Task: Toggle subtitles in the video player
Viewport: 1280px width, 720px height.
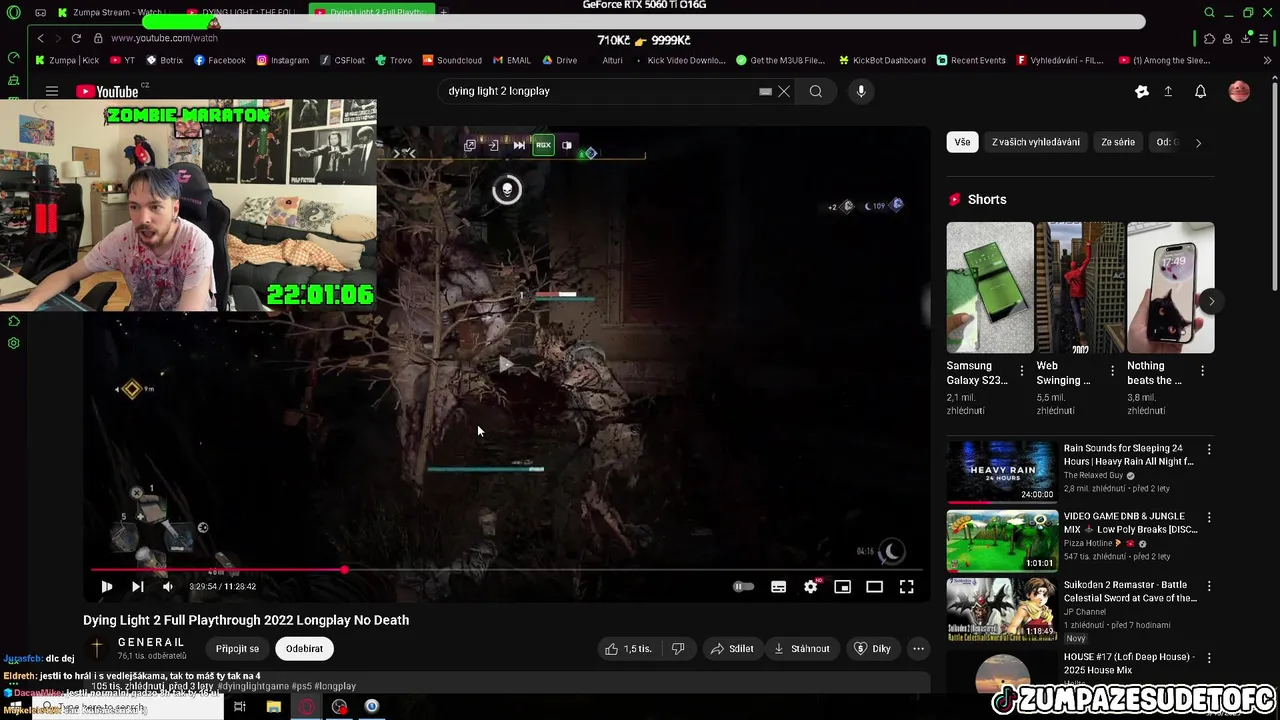Action: point(778,587)
